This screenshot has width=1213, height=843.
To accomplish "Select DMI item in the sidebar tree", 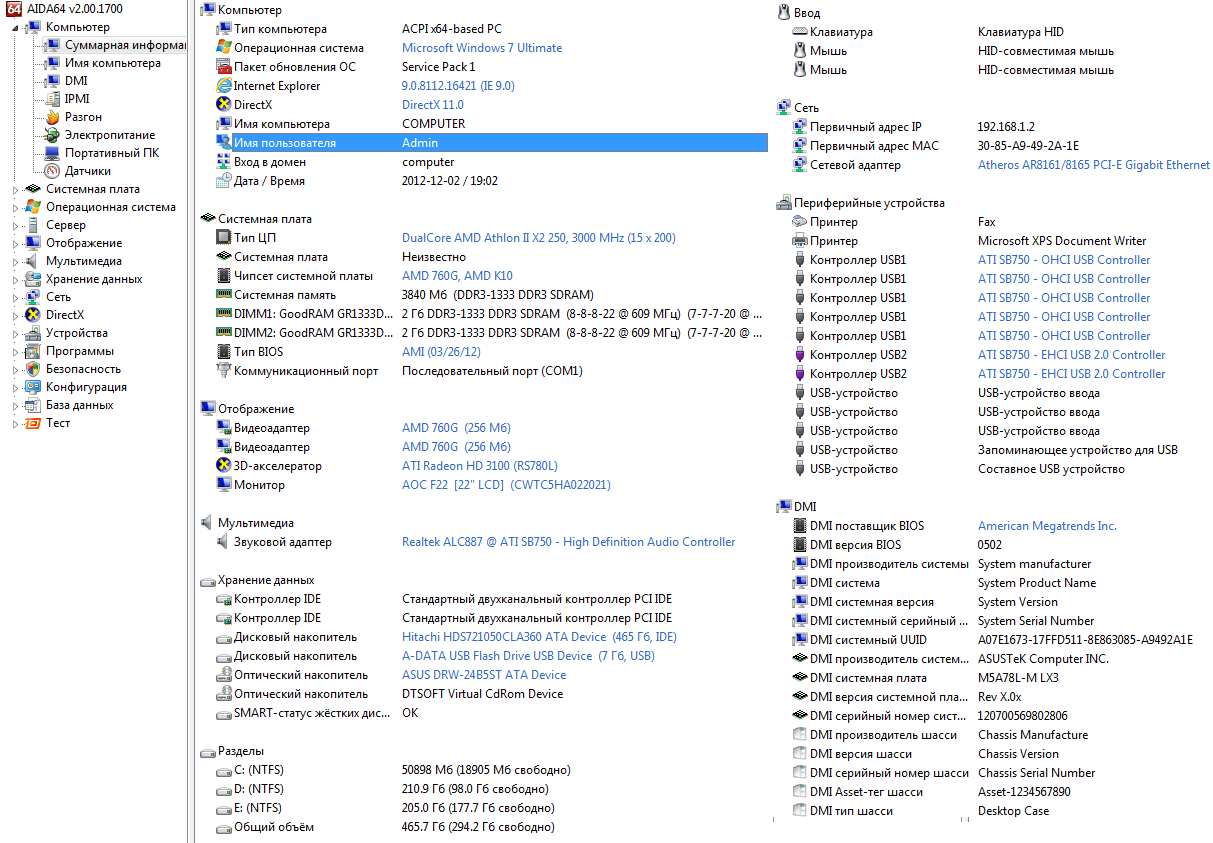I will point(76,81).
